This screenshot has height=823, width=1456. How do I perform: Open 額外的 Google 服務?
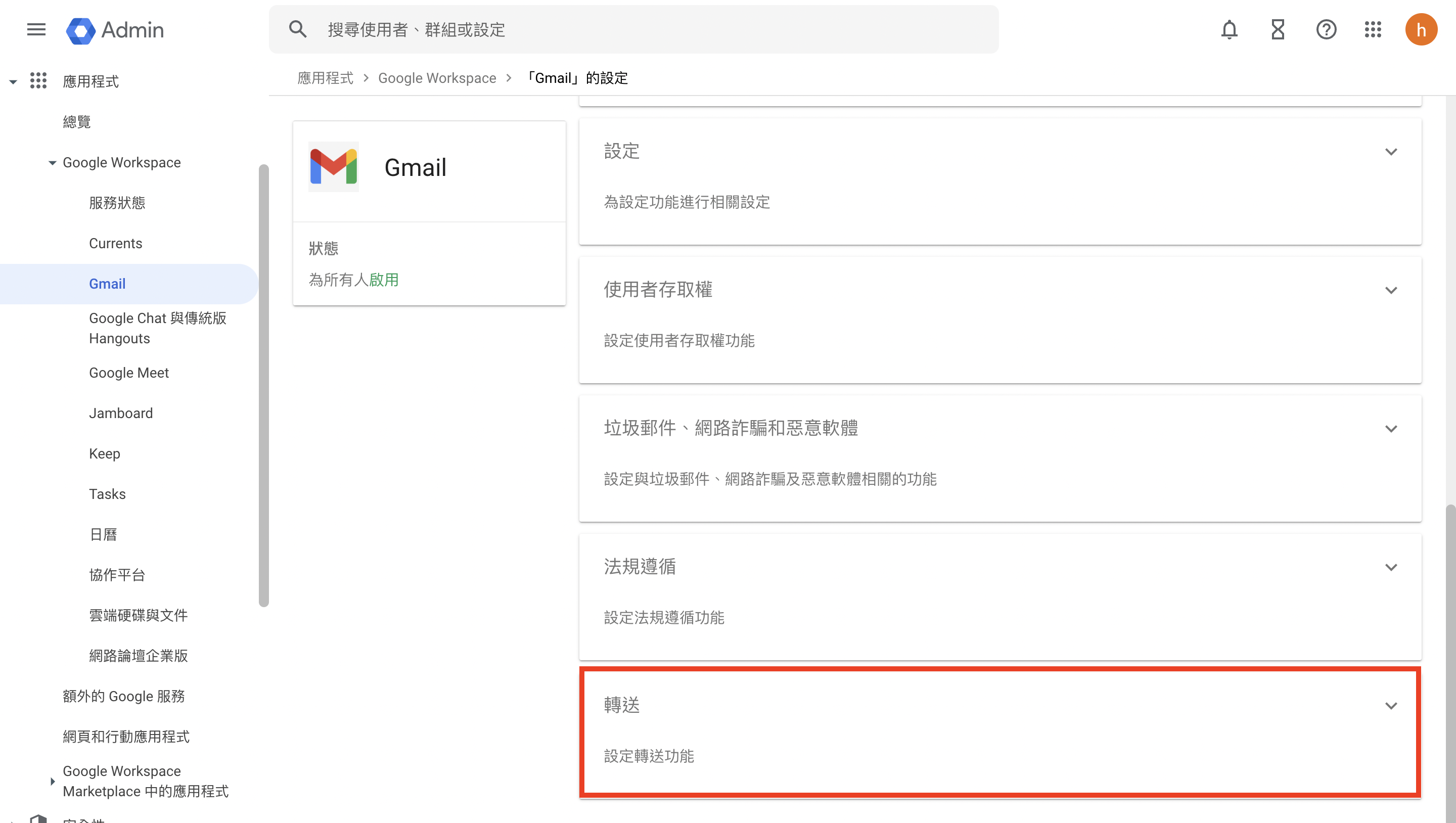click(x=124, y=696)
